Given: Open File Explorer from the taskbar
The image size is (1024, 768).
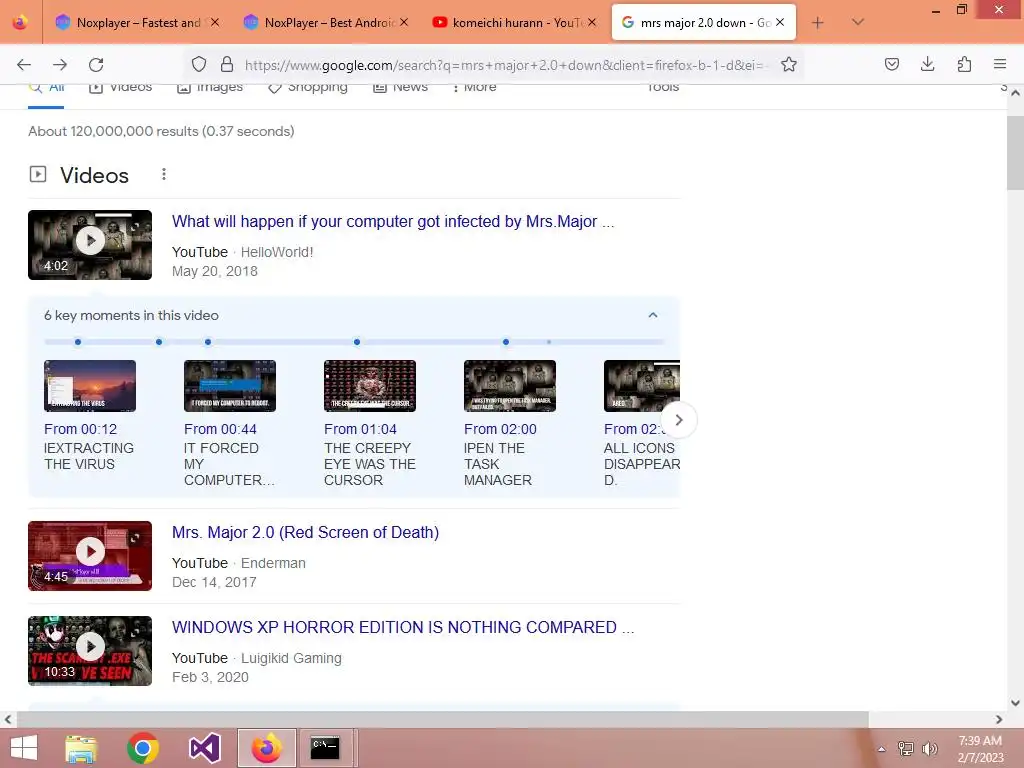Looking at the screenshot, I should [82, 748].
